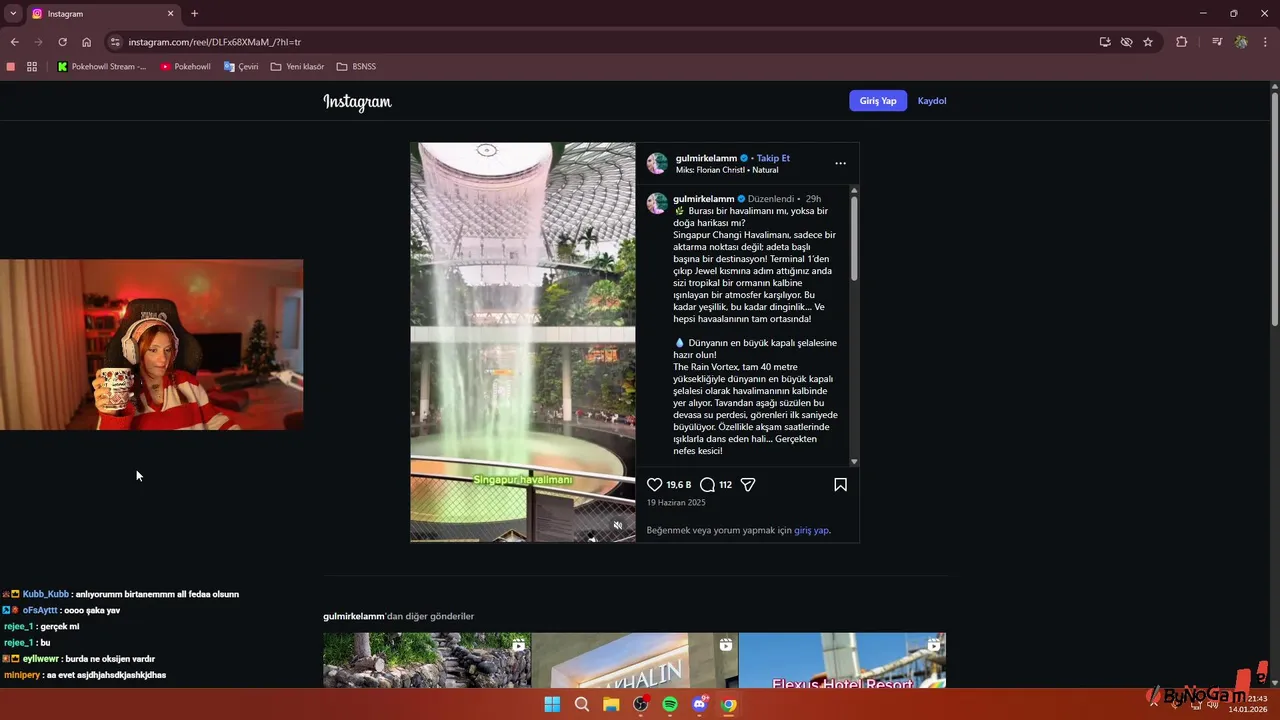Open Windows taskbar search

click(x=581, y=704)
